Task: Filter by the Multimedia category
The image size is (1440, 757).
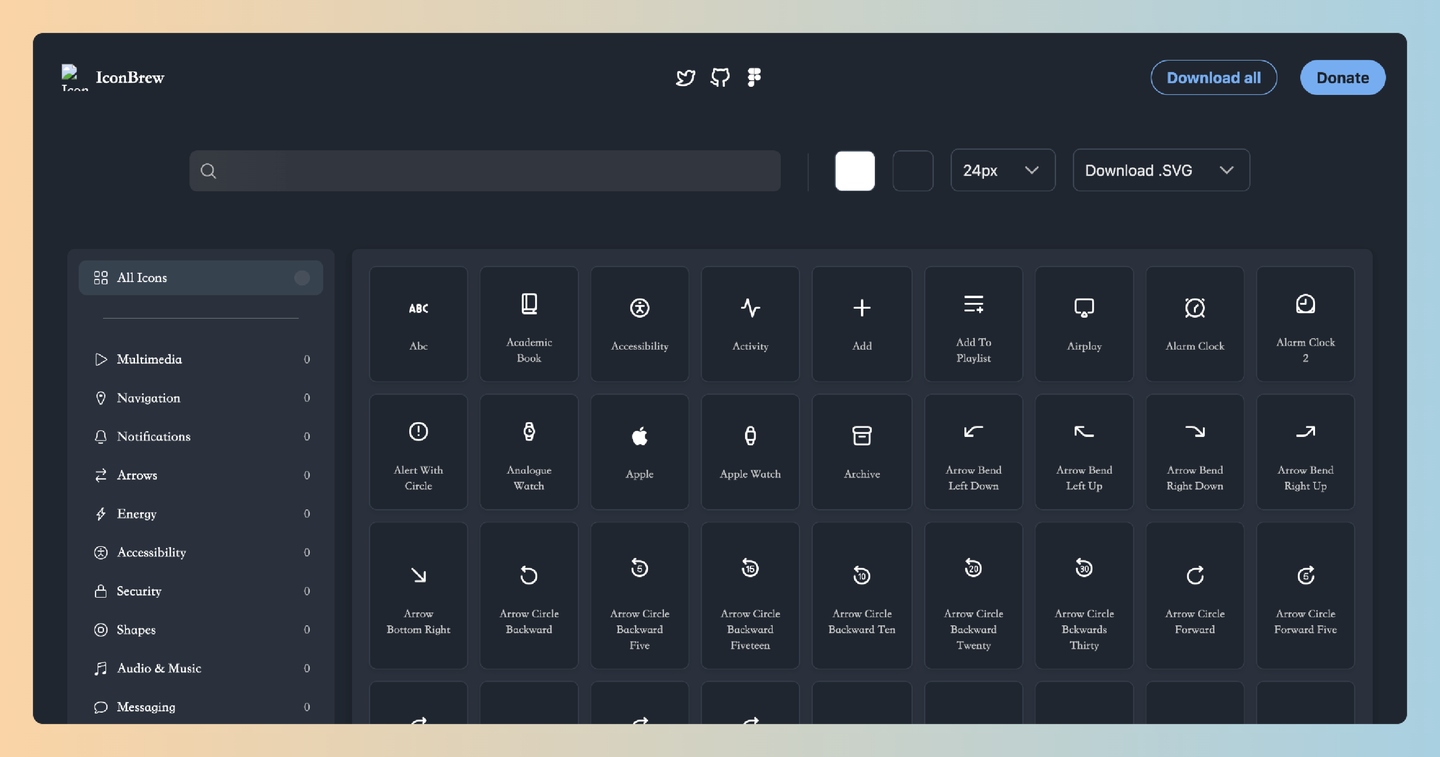Action: click(x=201, y=359)
